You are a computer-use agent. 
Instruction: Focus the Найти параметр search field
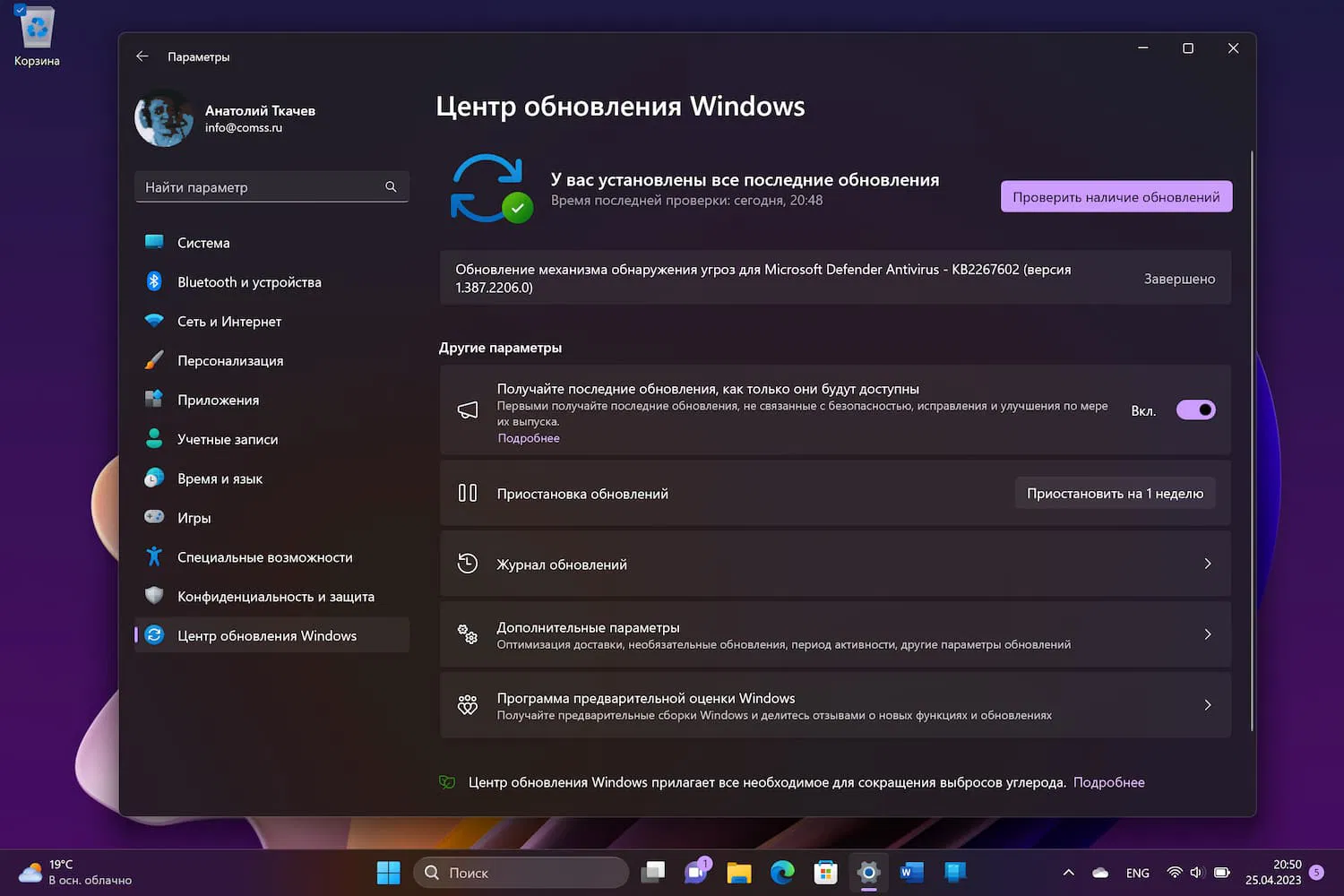[271, 186]
